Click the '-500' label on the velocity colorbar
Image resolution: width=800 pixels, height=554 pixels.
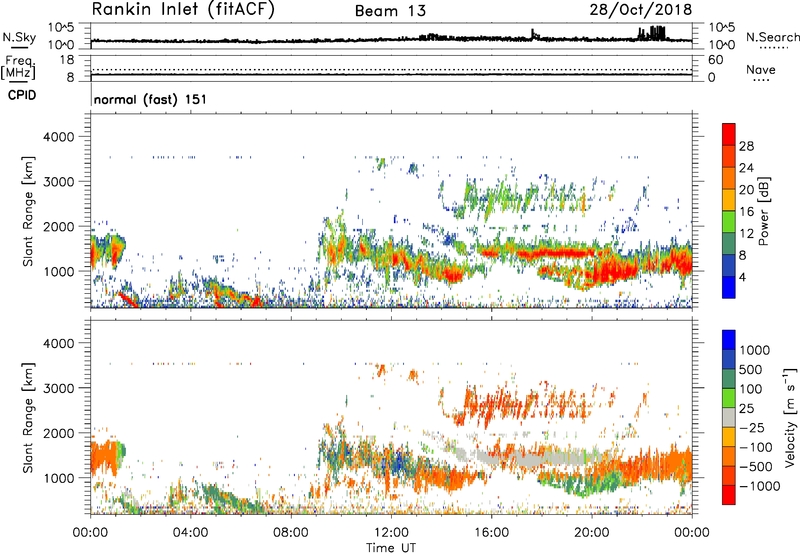756,466
